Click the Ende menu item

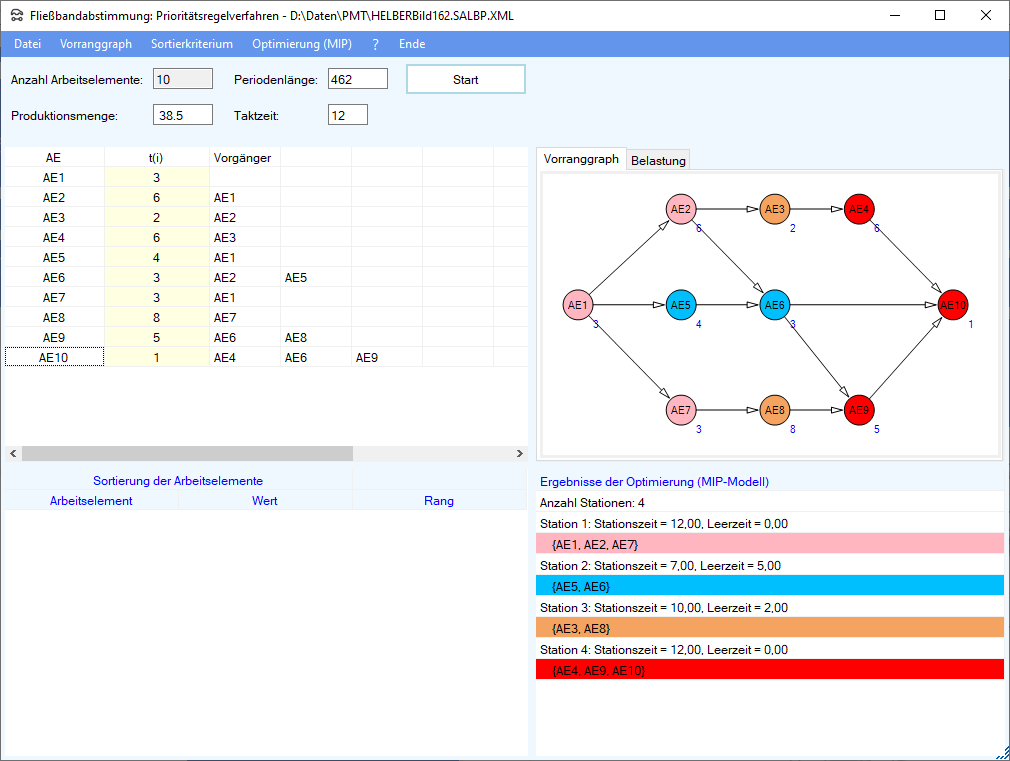[412, 44]
